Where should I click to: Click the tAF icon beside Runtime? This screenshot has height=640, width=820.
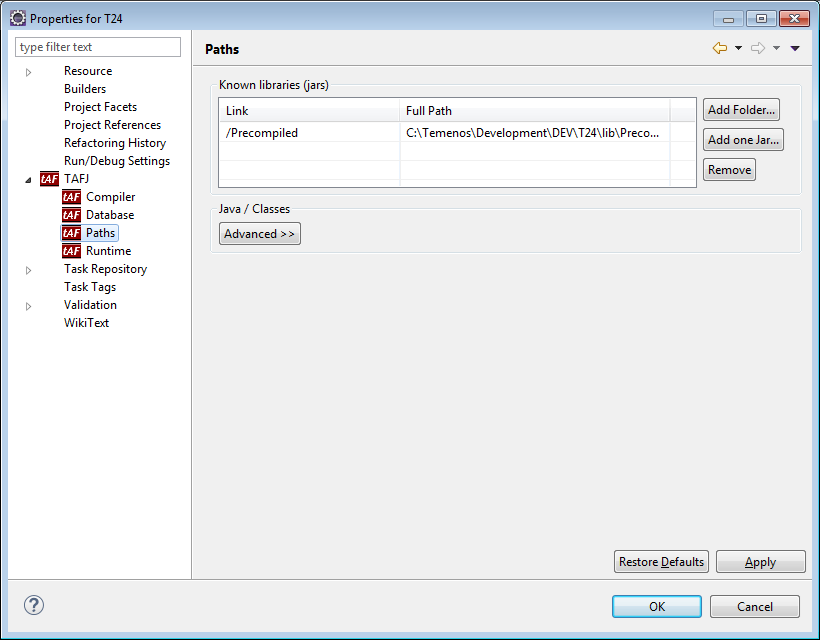71,251
